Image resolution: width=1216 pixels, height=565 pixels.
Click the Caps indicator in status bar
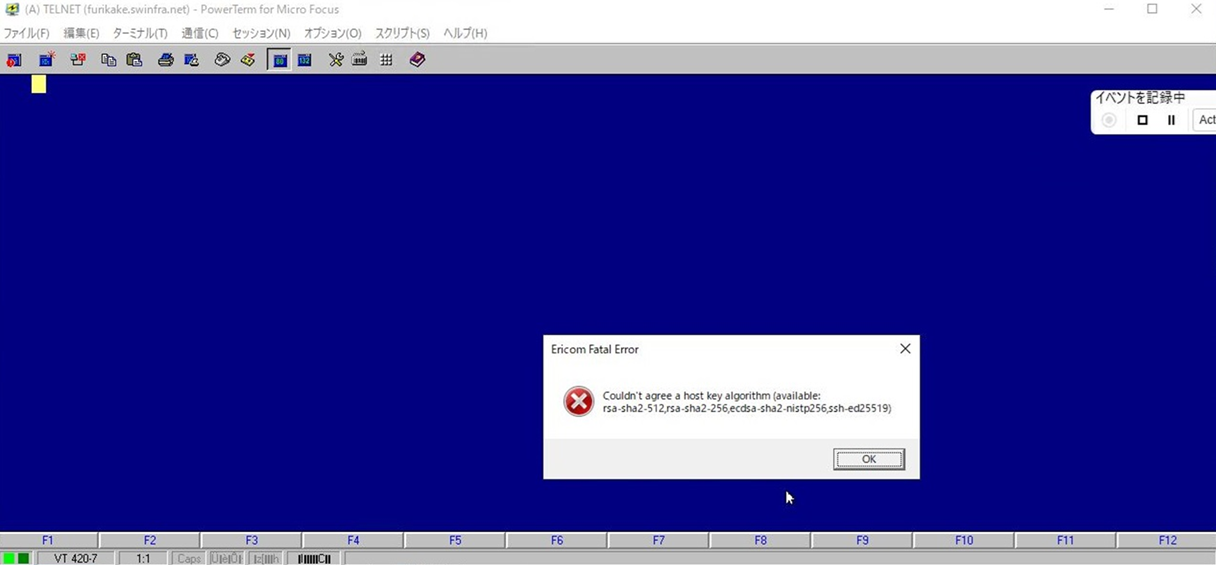tap(189, 558)
